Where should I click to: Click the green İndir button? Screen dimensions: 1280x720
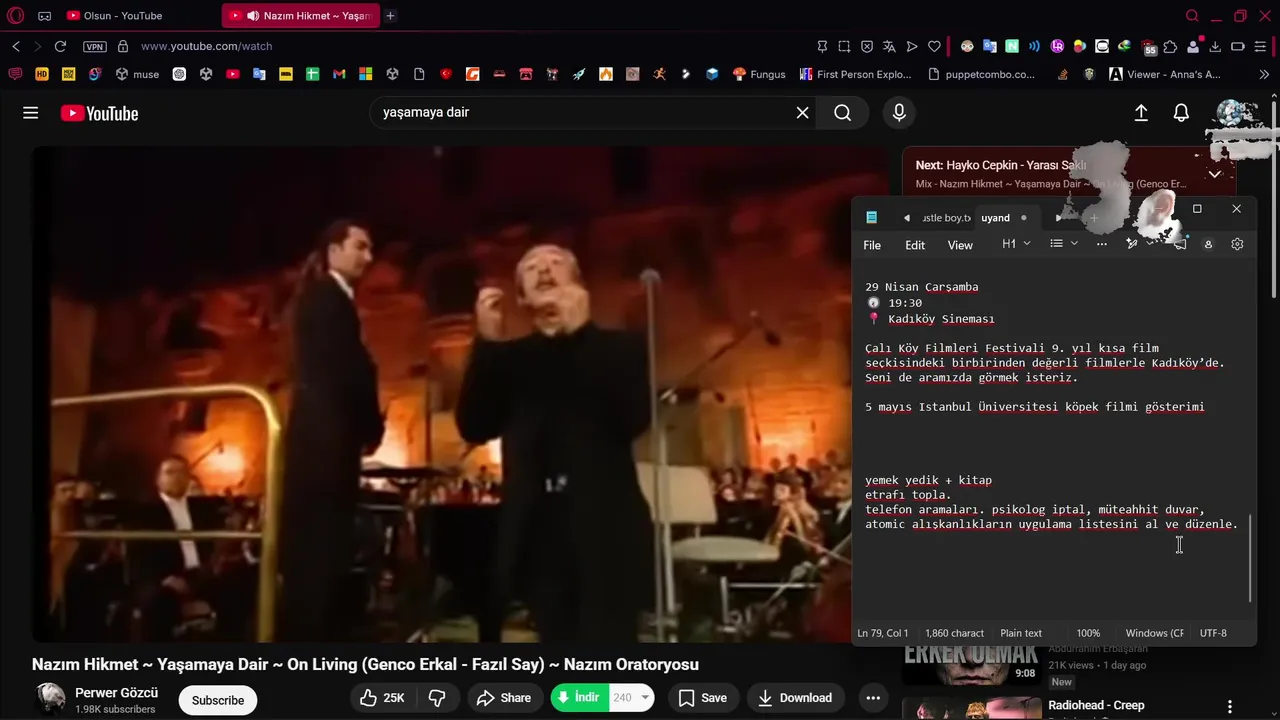[x=579, y=698]
